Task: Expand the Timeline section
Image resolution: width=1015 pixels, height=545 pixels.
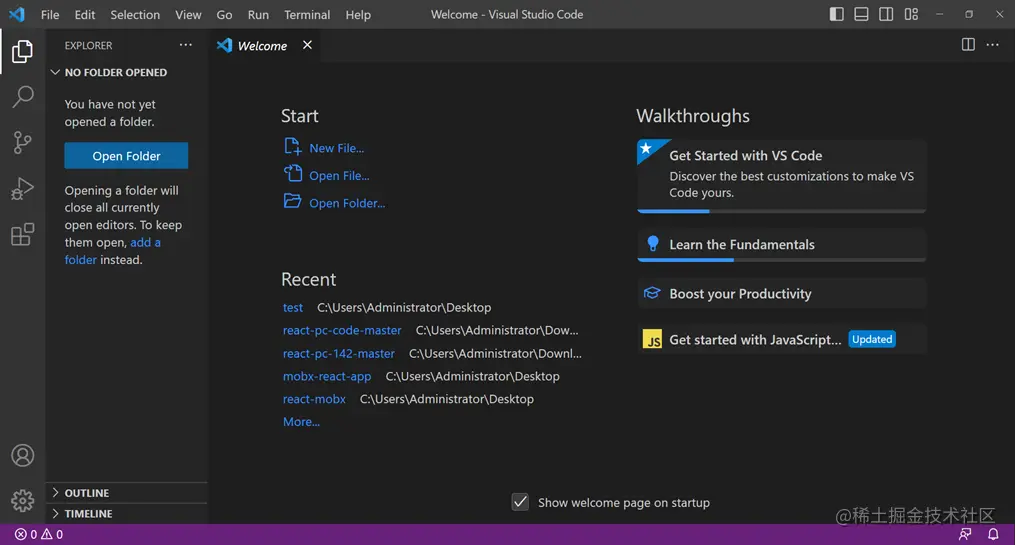Action: point(88,514)
